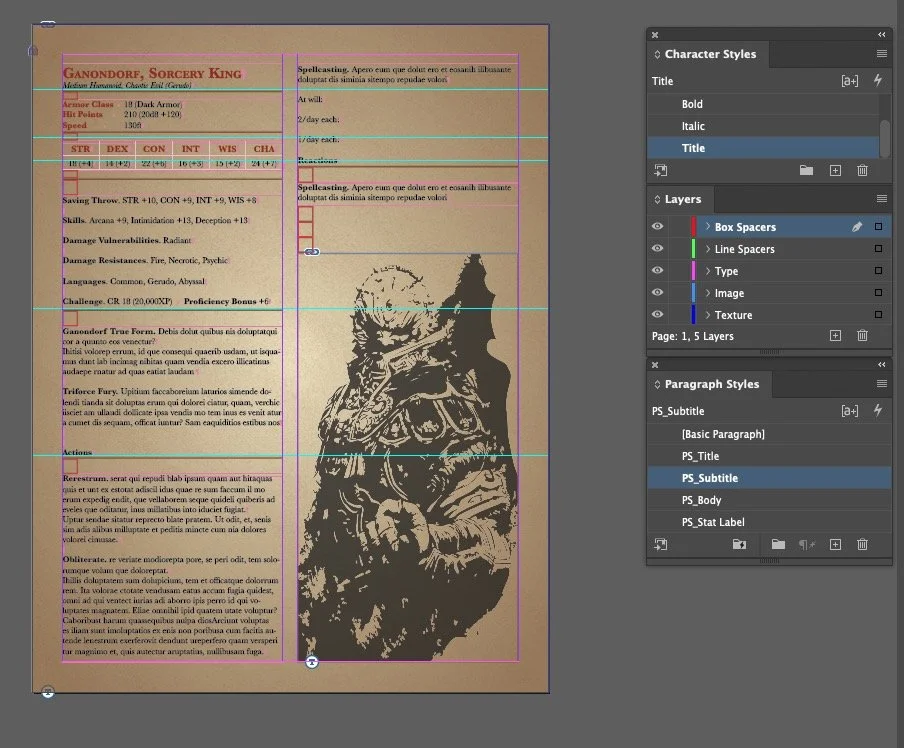The width and height of the screenshot is (904, 748).
Task: Click selection square on Texture layer
Action: [x=878, y=314]
